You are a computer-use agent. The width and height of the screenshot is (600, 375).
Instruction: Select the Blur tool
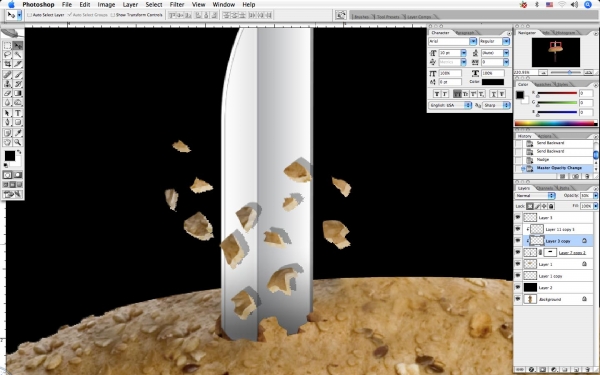pos(8,102)
